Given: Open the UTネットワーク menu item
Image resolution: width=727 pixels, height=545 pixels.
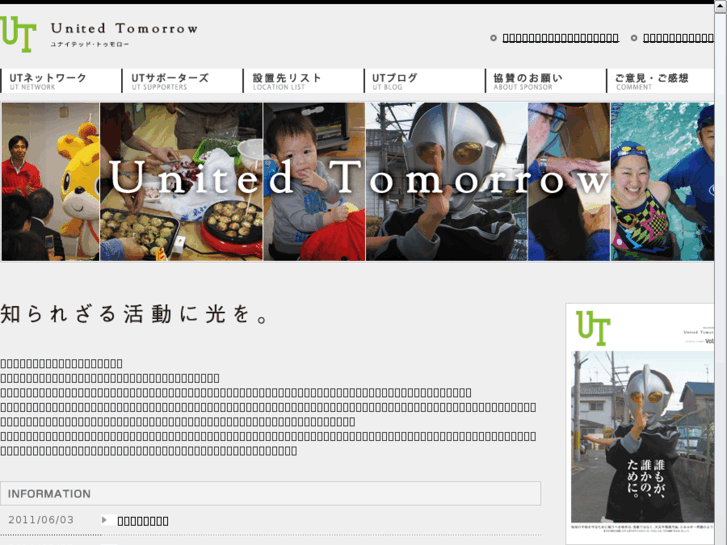Looking at the screenshot, I should [61, 81].
